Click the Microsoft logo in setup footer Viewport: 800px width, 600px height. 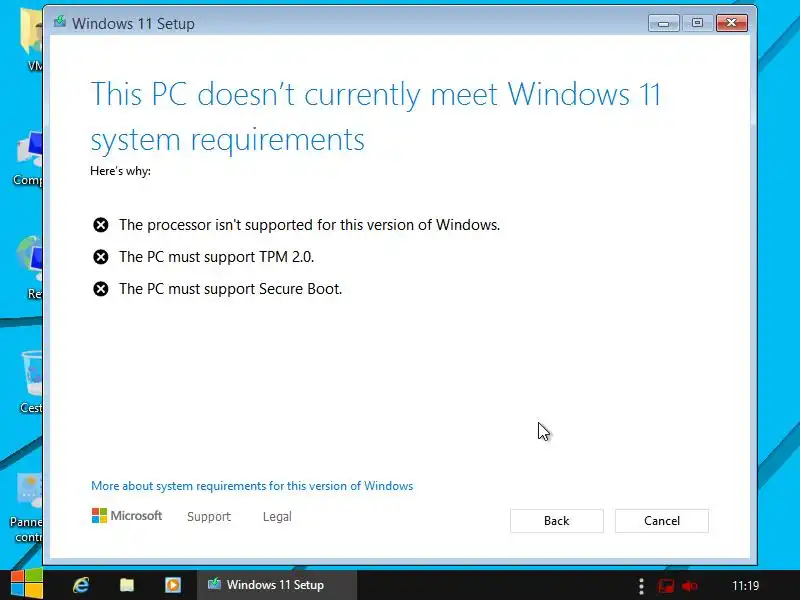[127, 515]
